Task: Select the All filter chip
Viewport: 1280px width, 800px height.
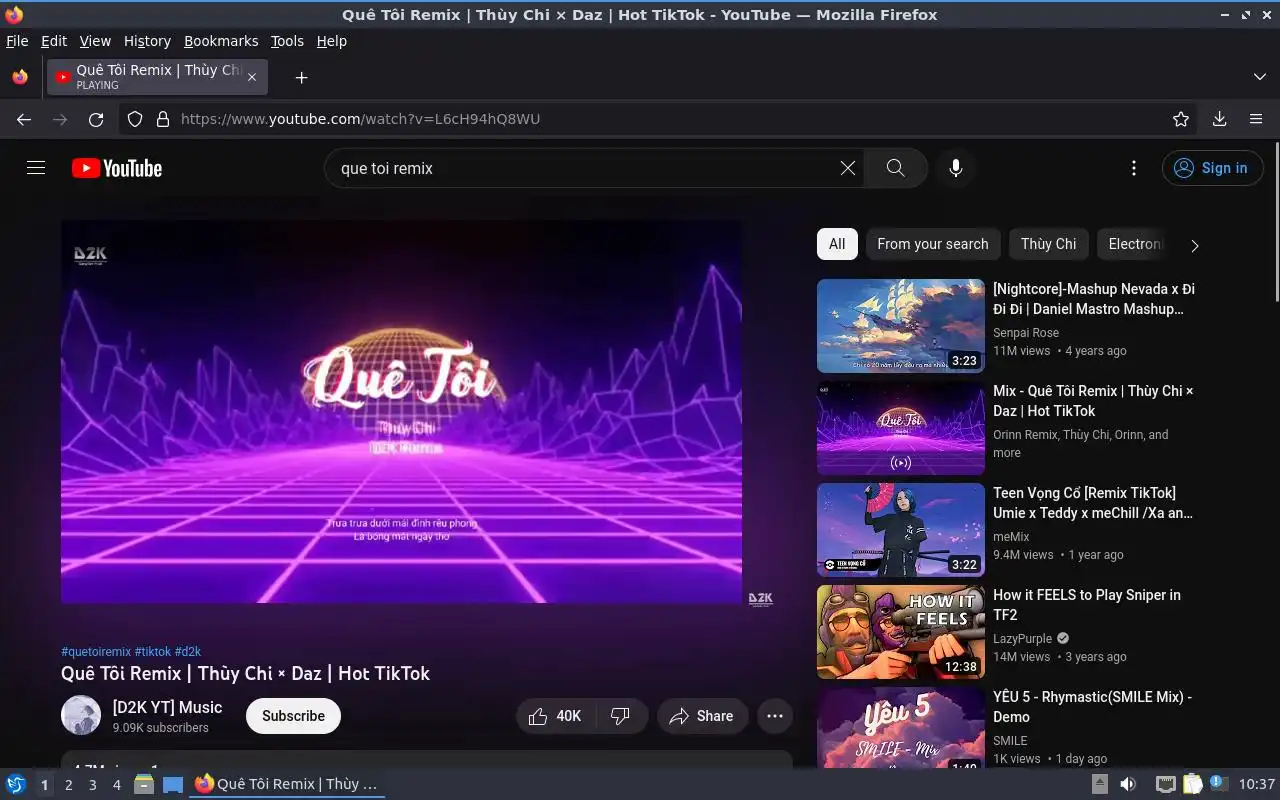Action: pos(837,244)
